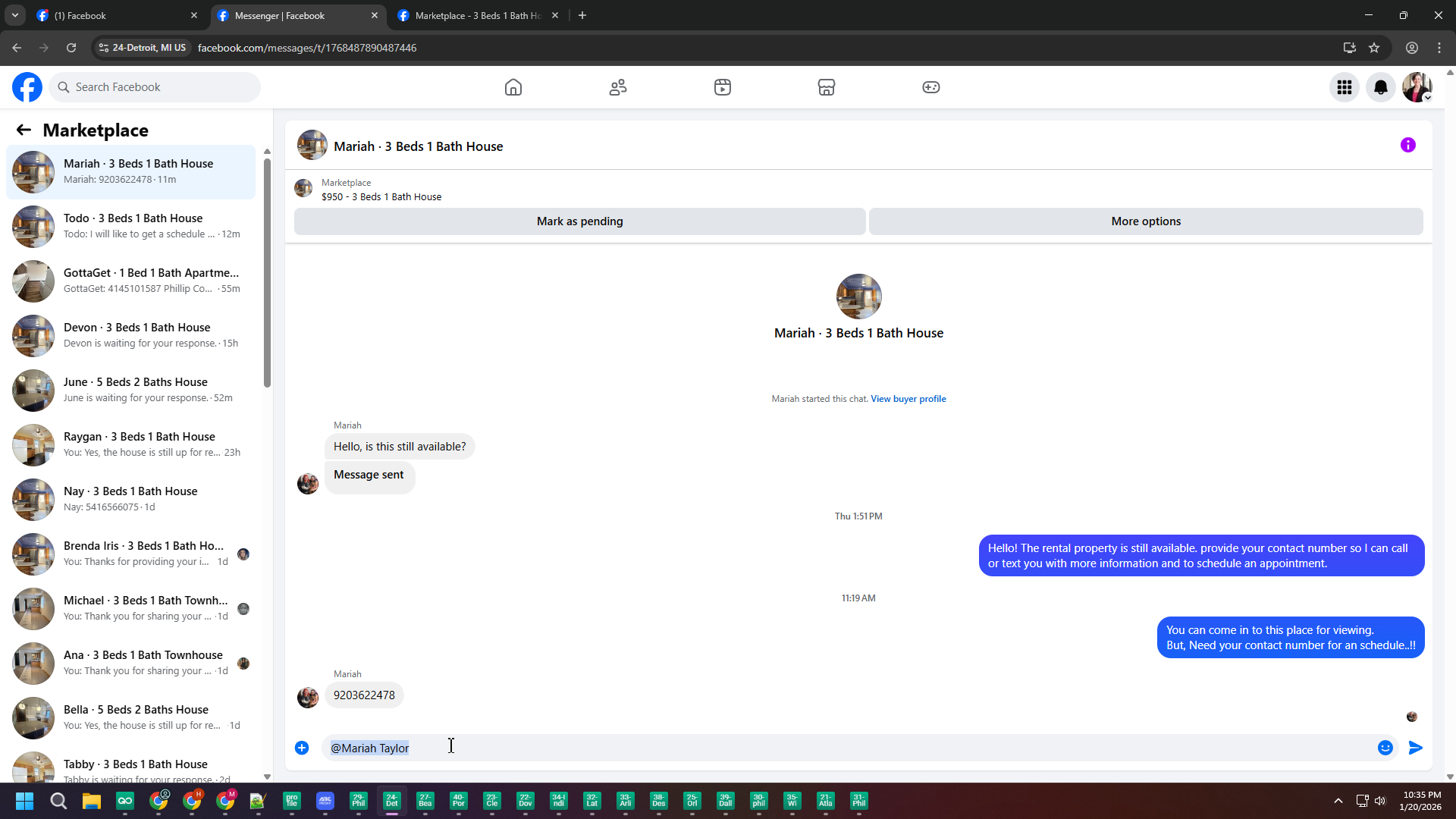Open the Facebook apps grid menu
This screenshot has height=819, width=1456.
[1345, 87]
